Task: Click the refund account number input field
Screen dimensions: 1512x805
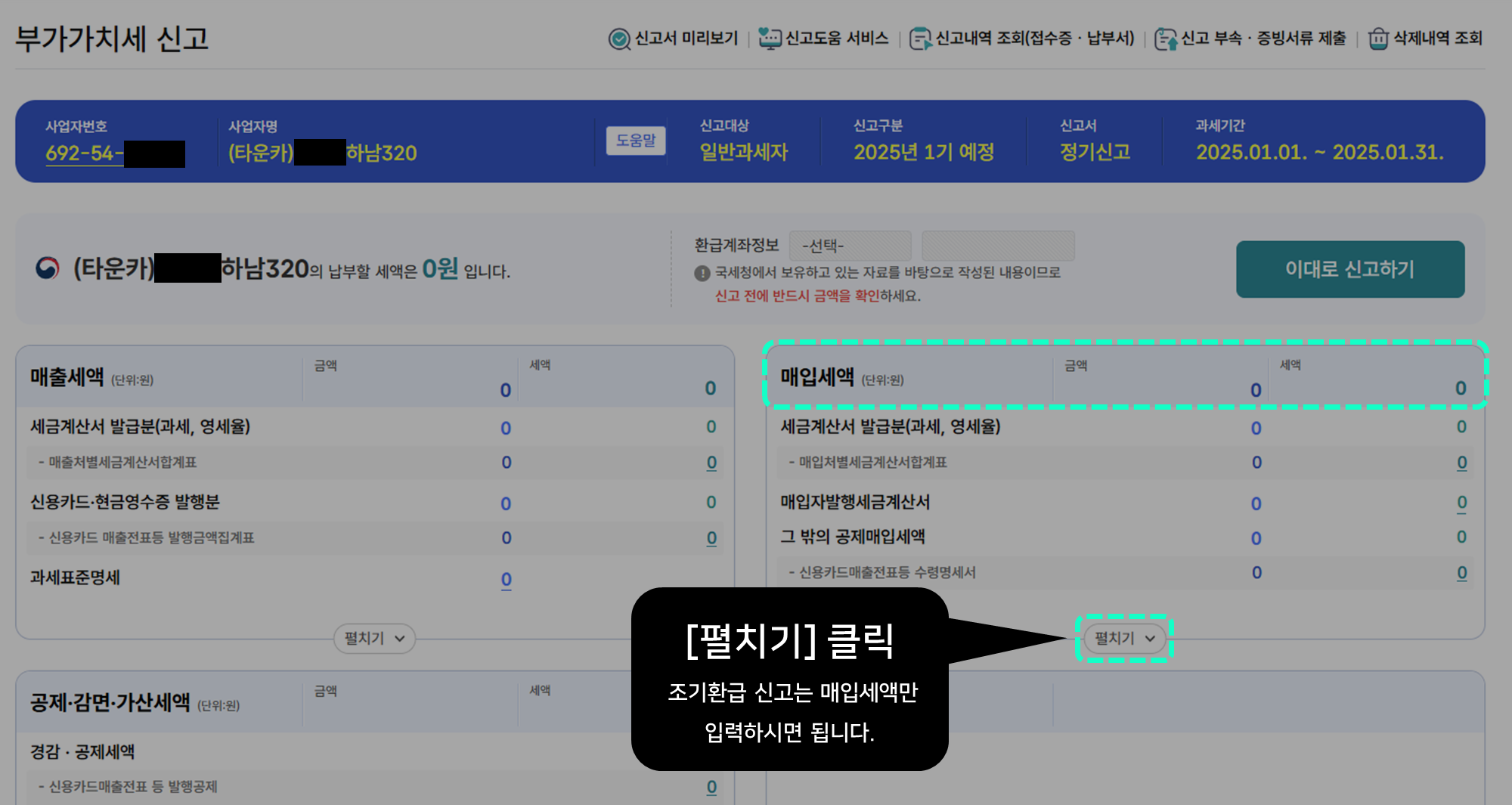Action: point(998,246)
